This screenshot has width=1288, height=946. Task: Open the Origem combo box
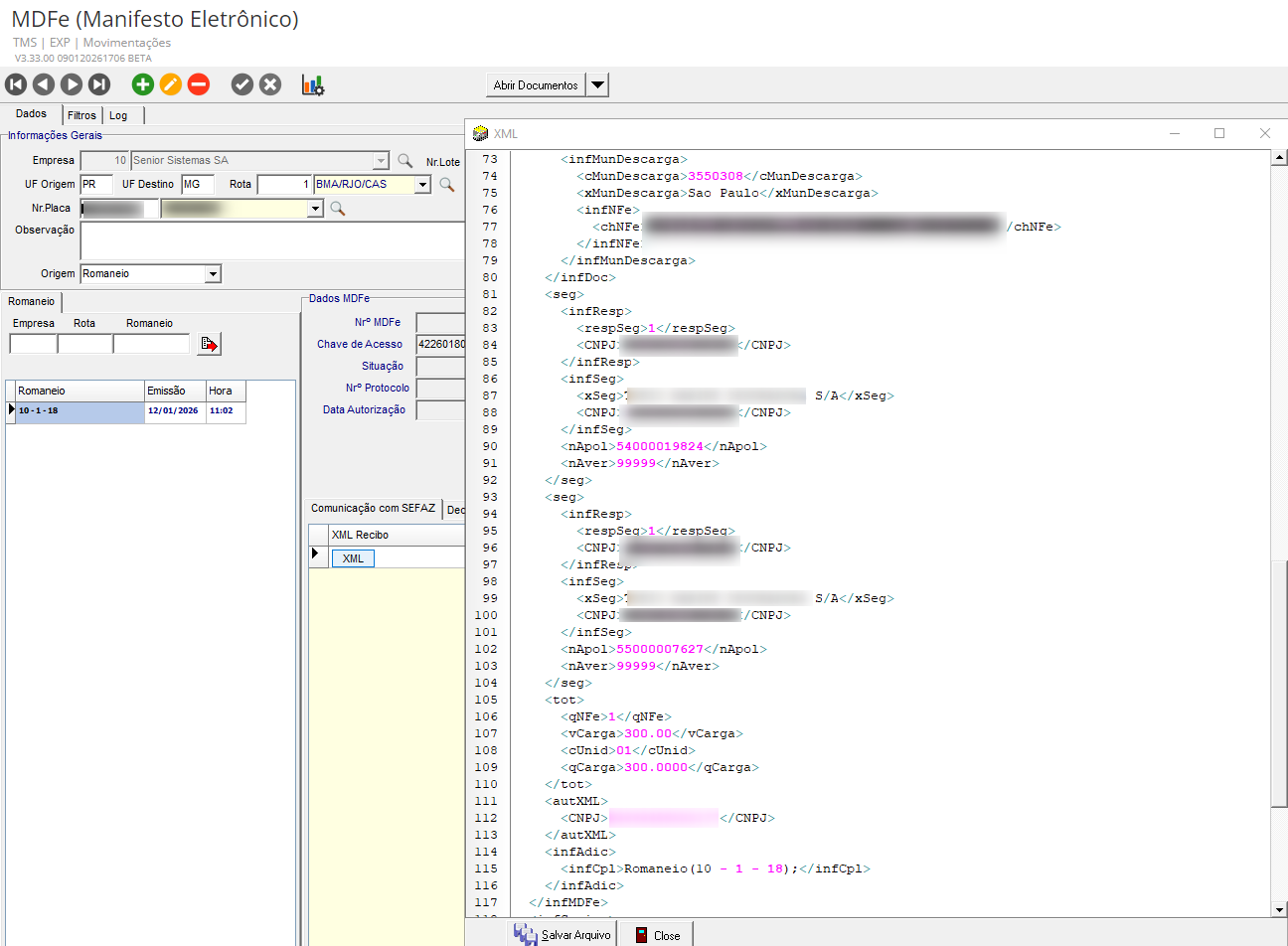pos(213,274)
